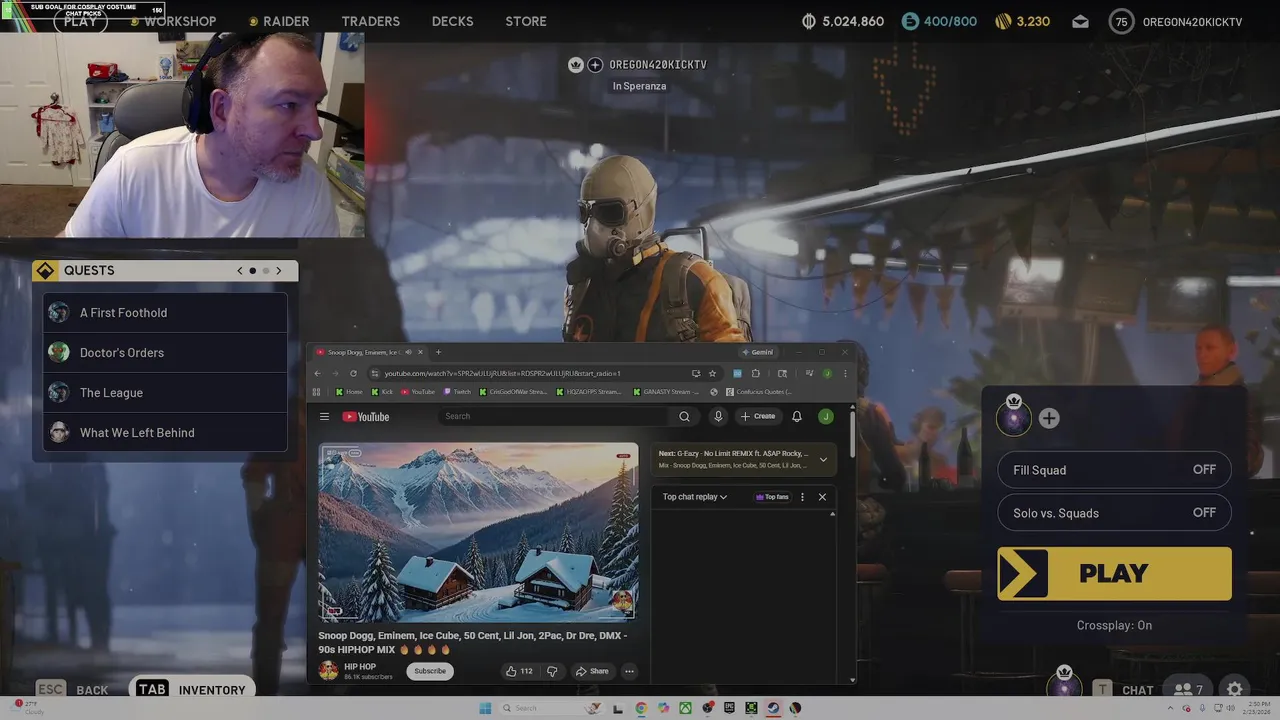Close the Top chat replay panel

coord(822,497)
